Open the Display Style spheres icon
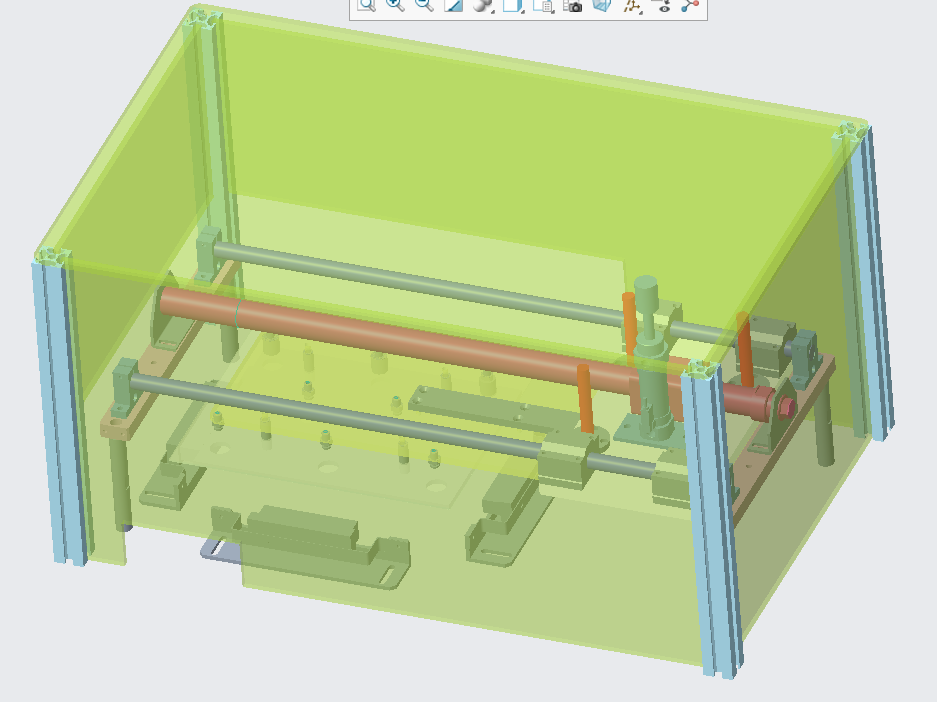Image resolution: width=937 pixels, height=702 pixels. click(482, 5)
